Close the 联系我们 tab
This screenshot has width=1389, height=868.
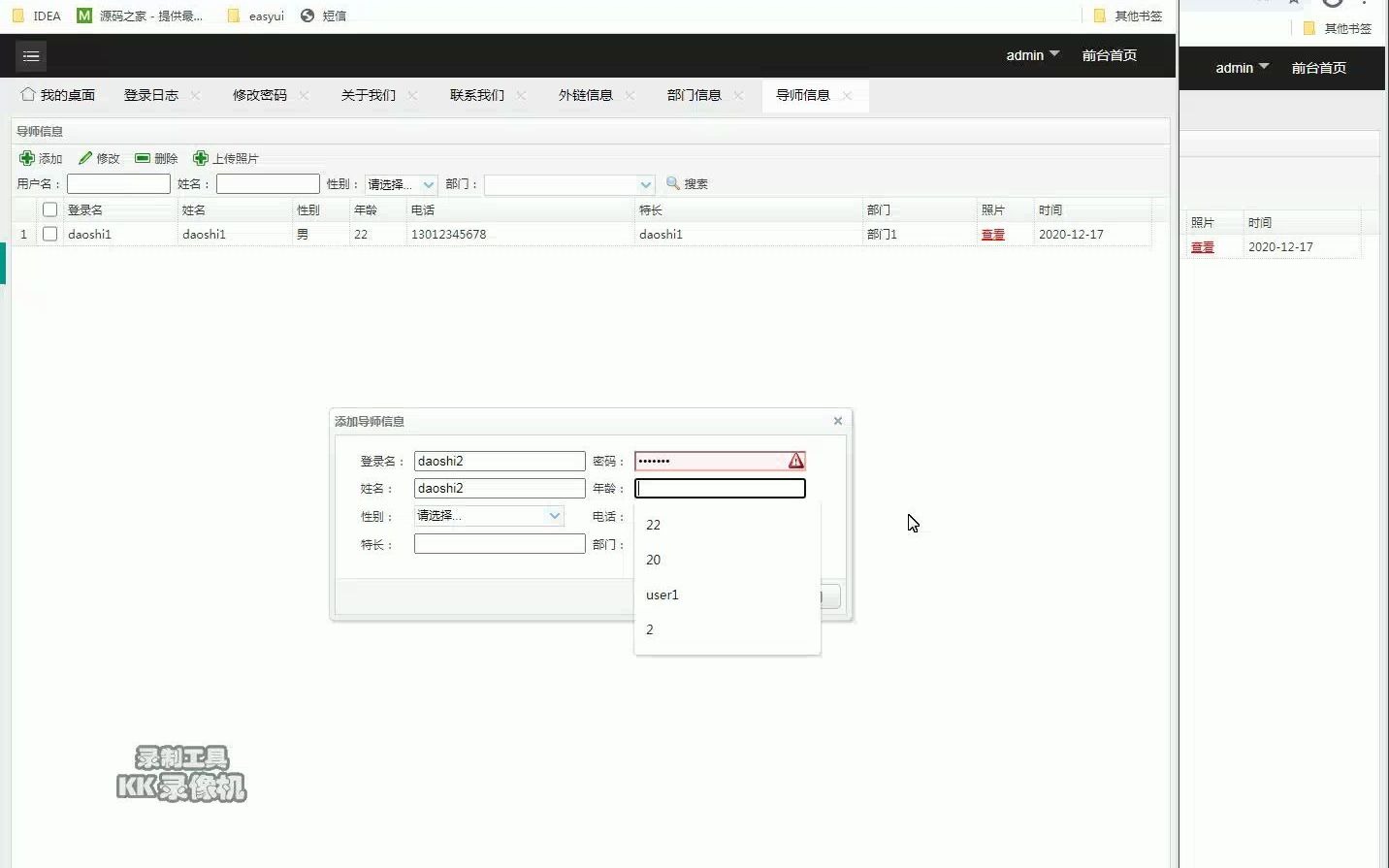[521, 95]
